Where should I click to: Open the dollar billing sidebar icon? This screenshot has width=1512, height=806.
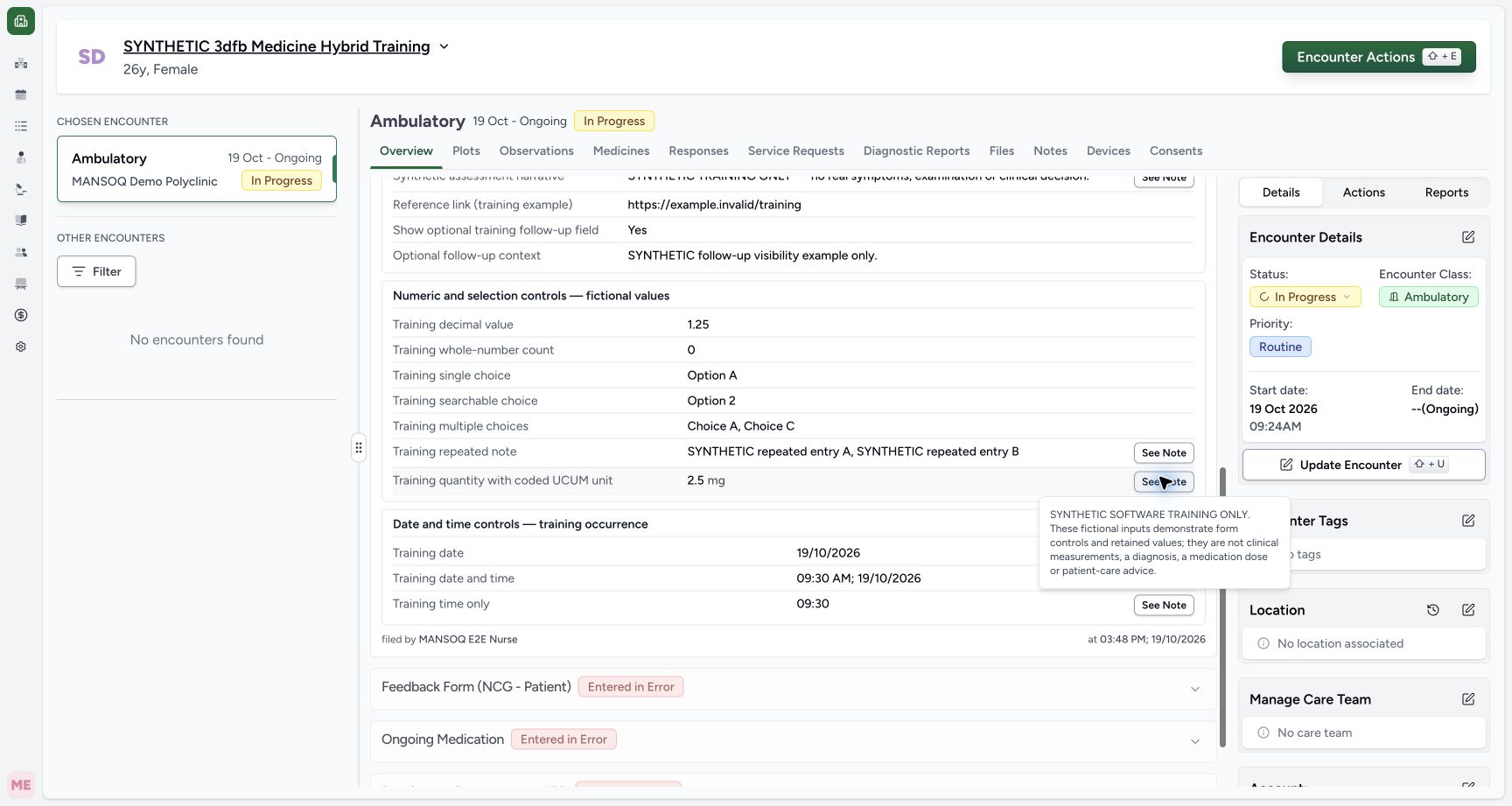pos(21,315)
